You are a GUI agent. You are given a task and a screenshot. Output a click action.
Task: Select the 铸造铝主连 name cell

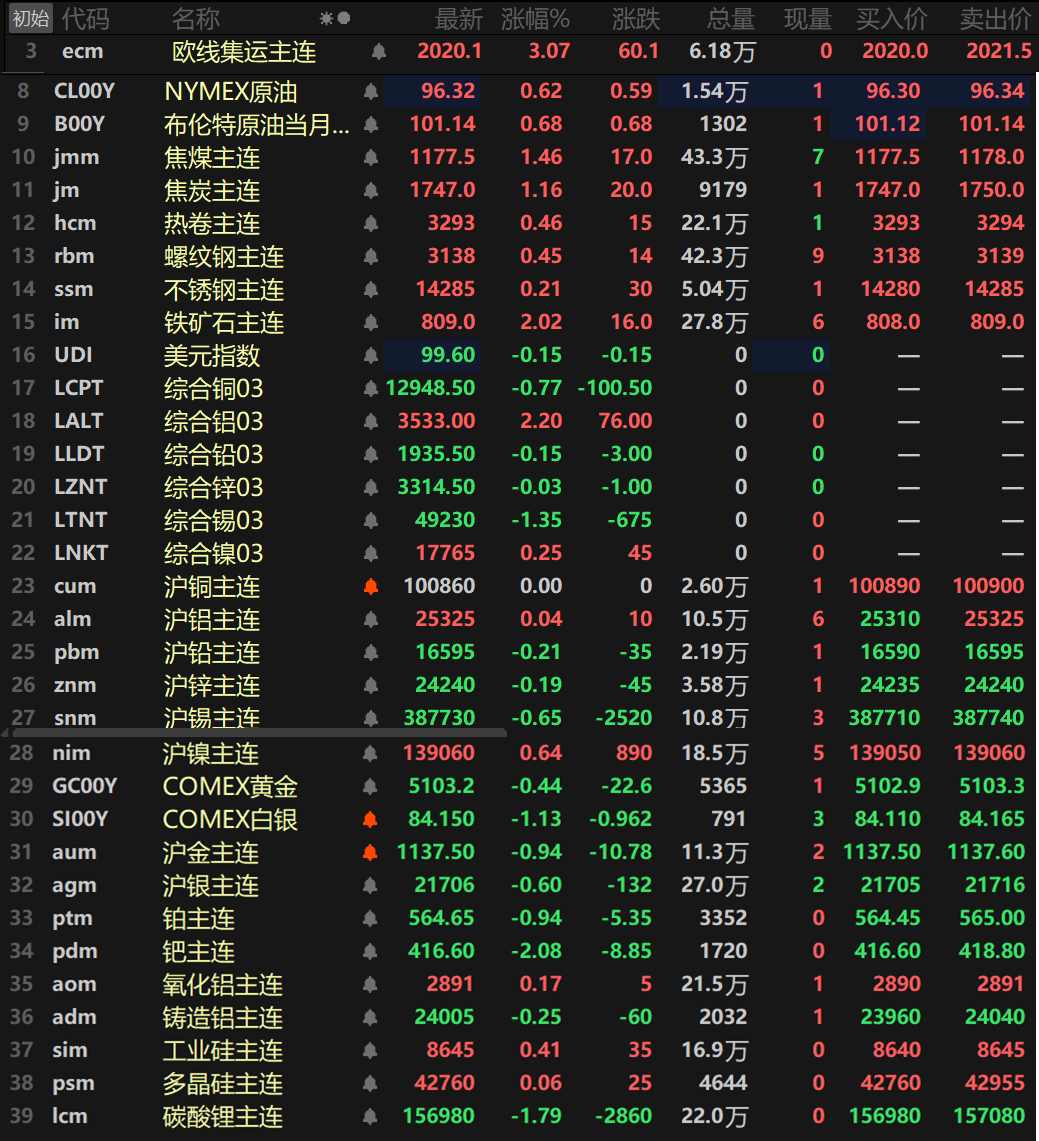coord(223,1017)
